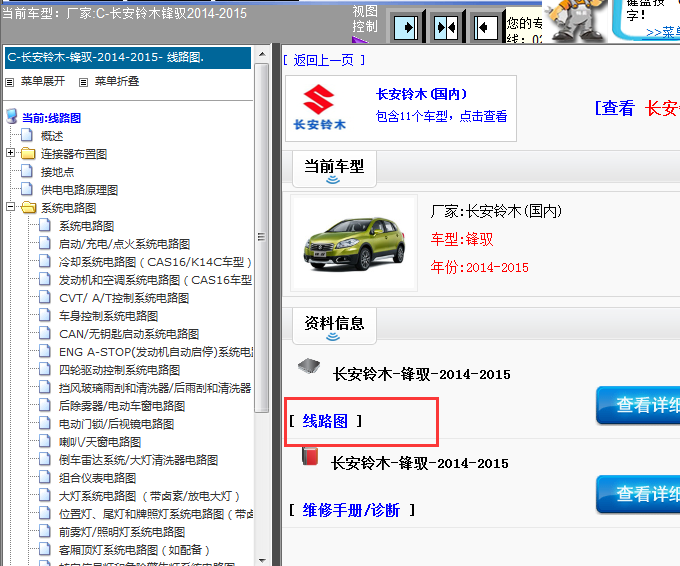Open the 启动/充电/点火系统电路图 item
680x566 pixels.
124,244
